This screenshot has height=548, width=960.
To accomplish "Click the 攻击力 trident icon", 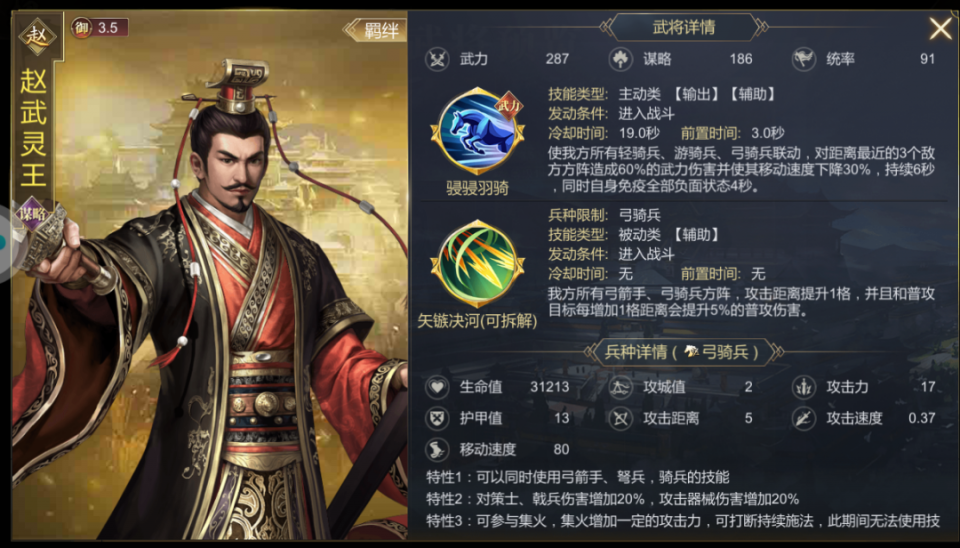I will (x=804, y=387).
